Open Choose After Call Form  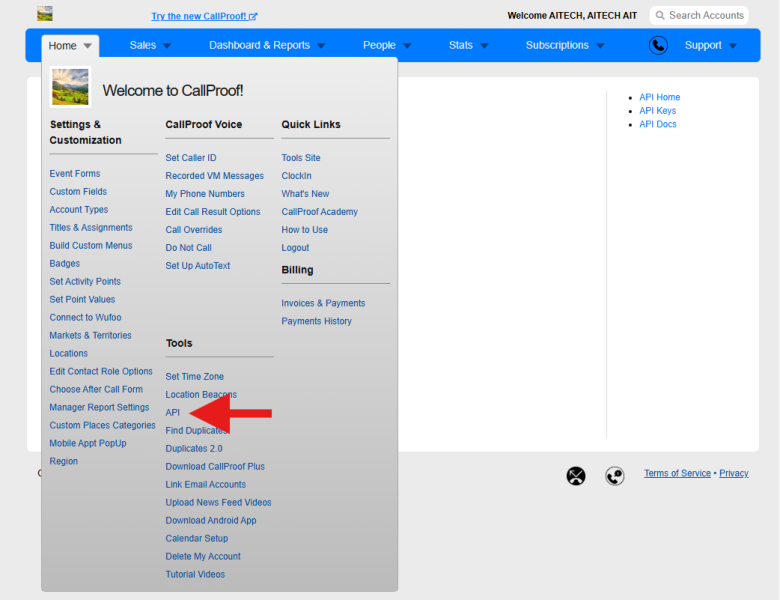tap(96, 389)
